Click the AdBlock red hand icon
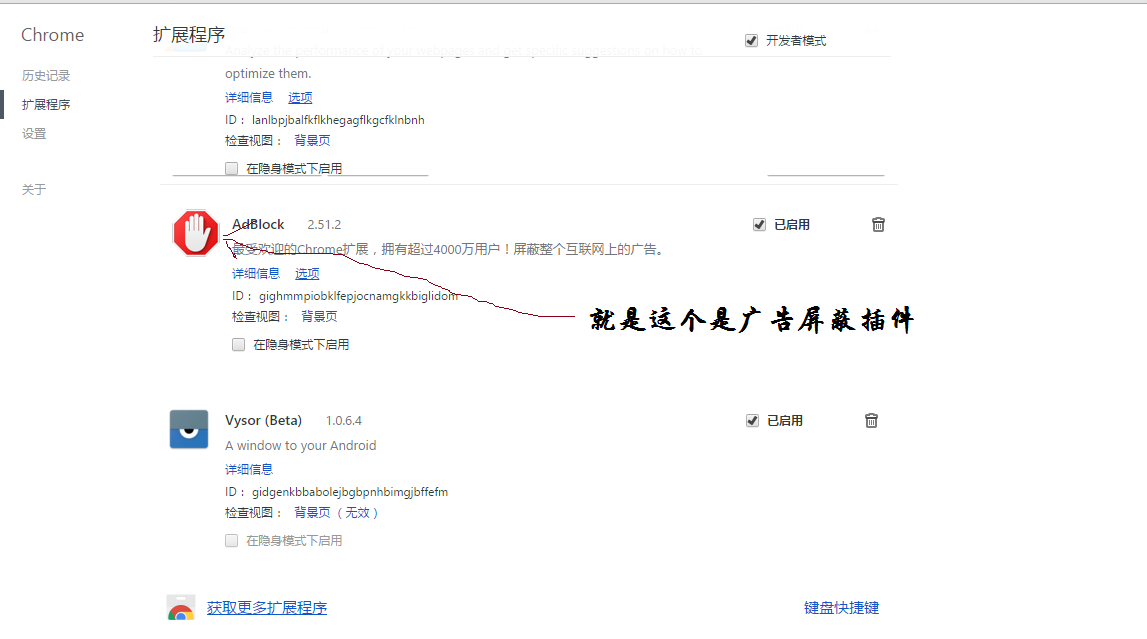 tap(196, 233)
